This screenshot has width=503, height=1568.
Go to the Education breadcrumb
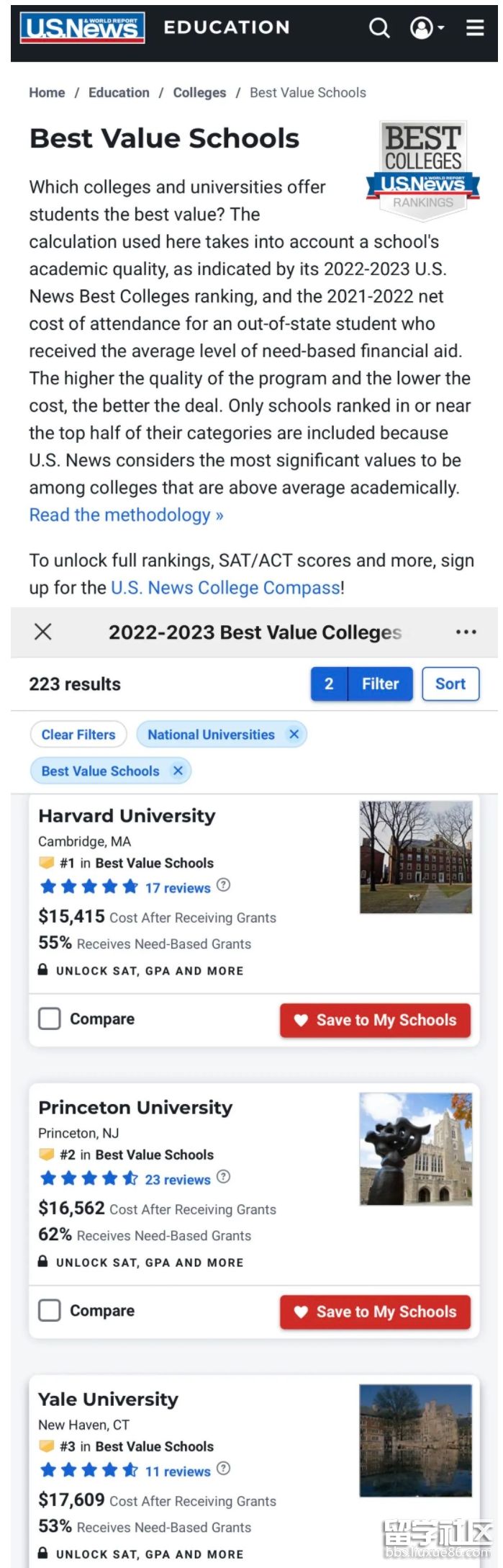pos(119,92)
